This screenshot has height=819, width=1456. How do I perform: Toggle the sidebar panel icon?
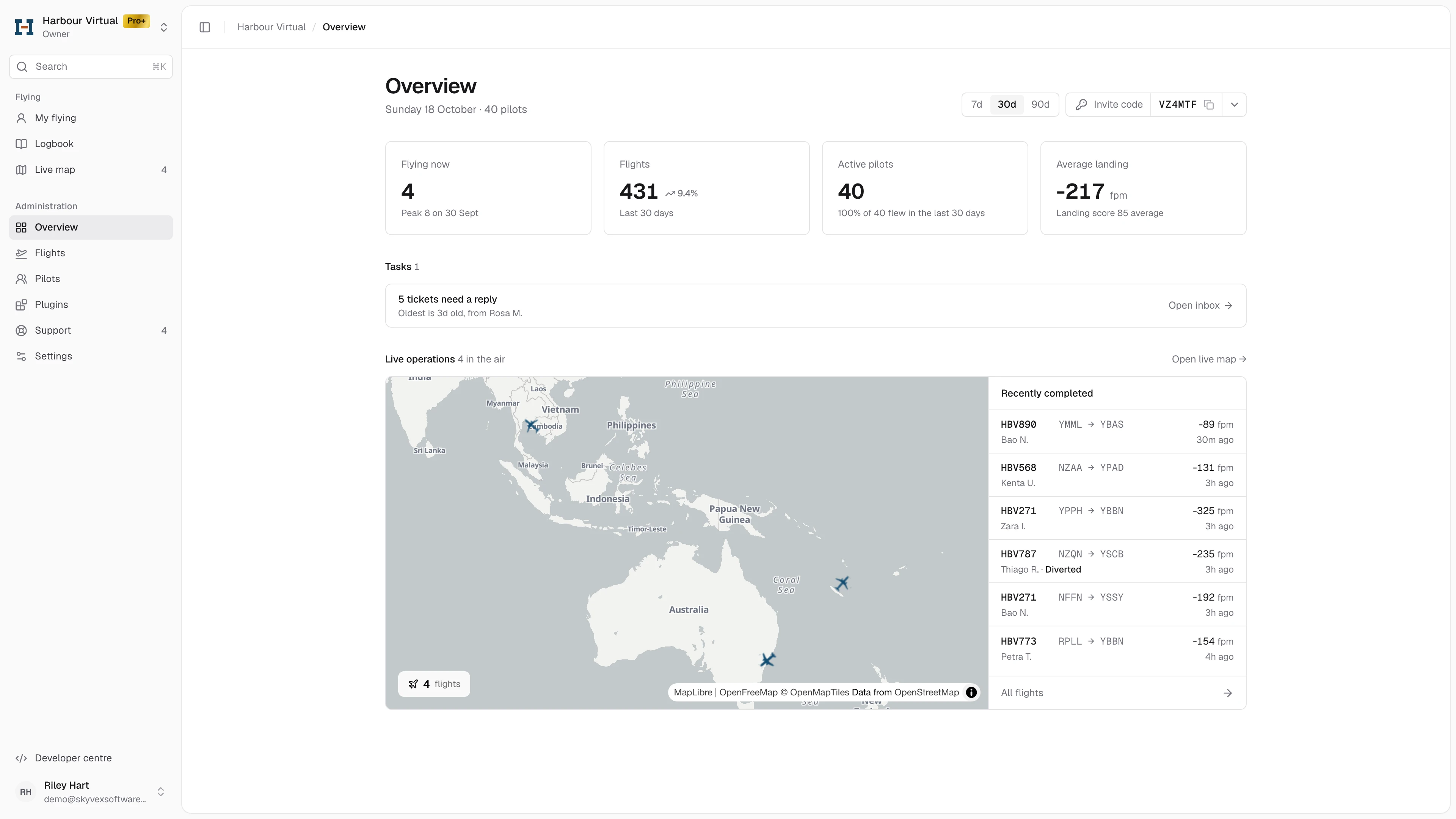pos(205,27)
